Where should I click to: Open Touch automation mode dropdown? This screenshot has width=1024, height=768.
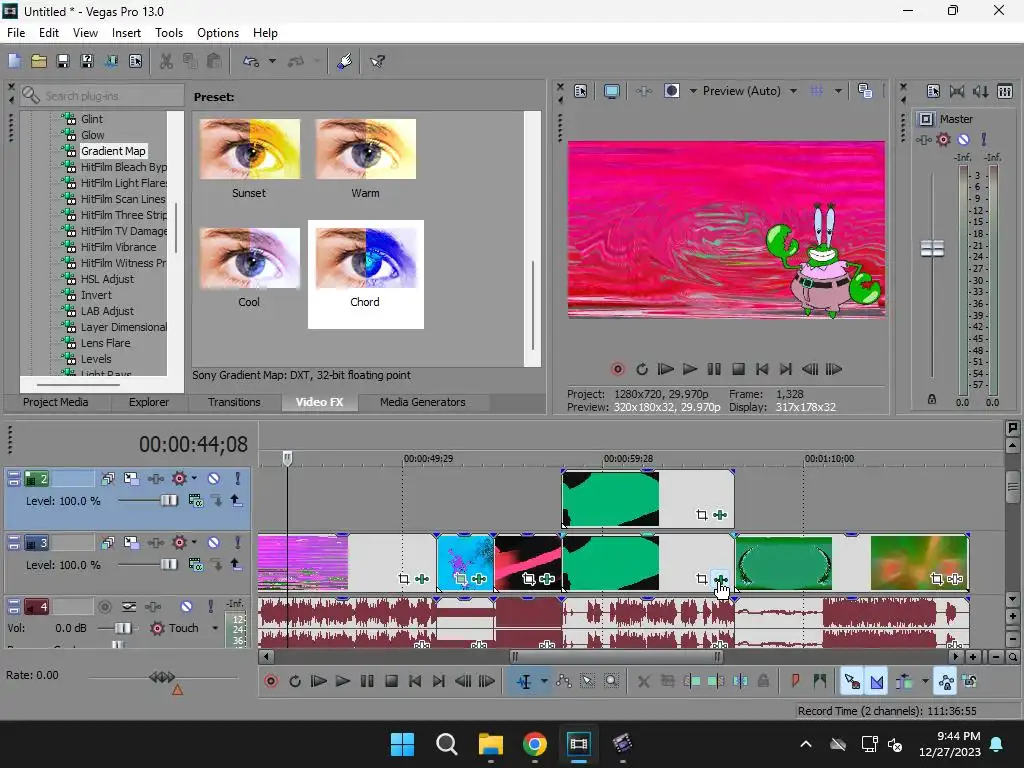coord(214,628)
